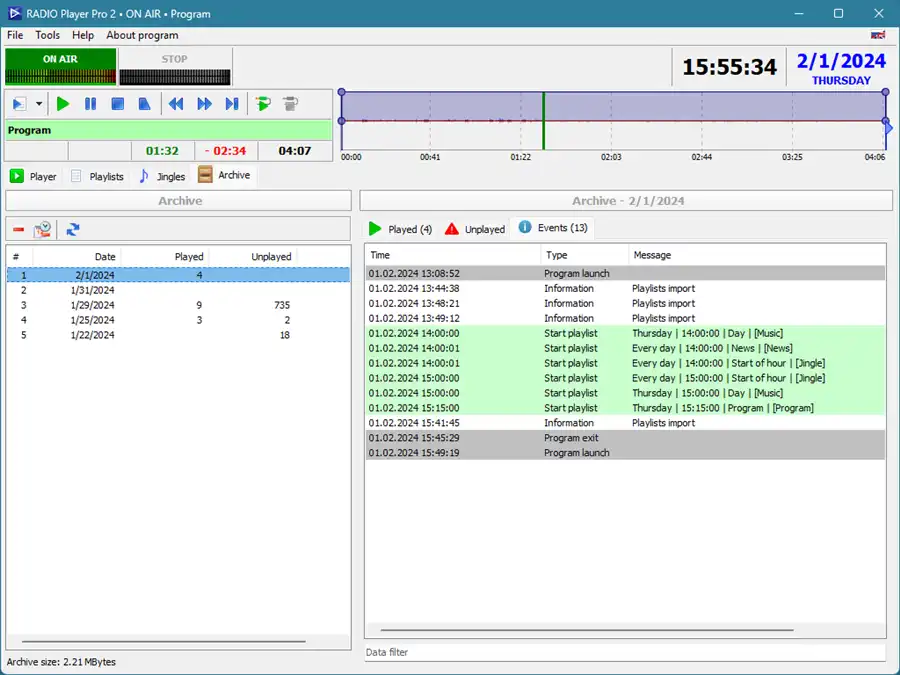Viewport: 900px width, 675px height.
Task: Click the playlist mode icon in player toolbar
Action: pyautogui.click(x=20, y=104)
